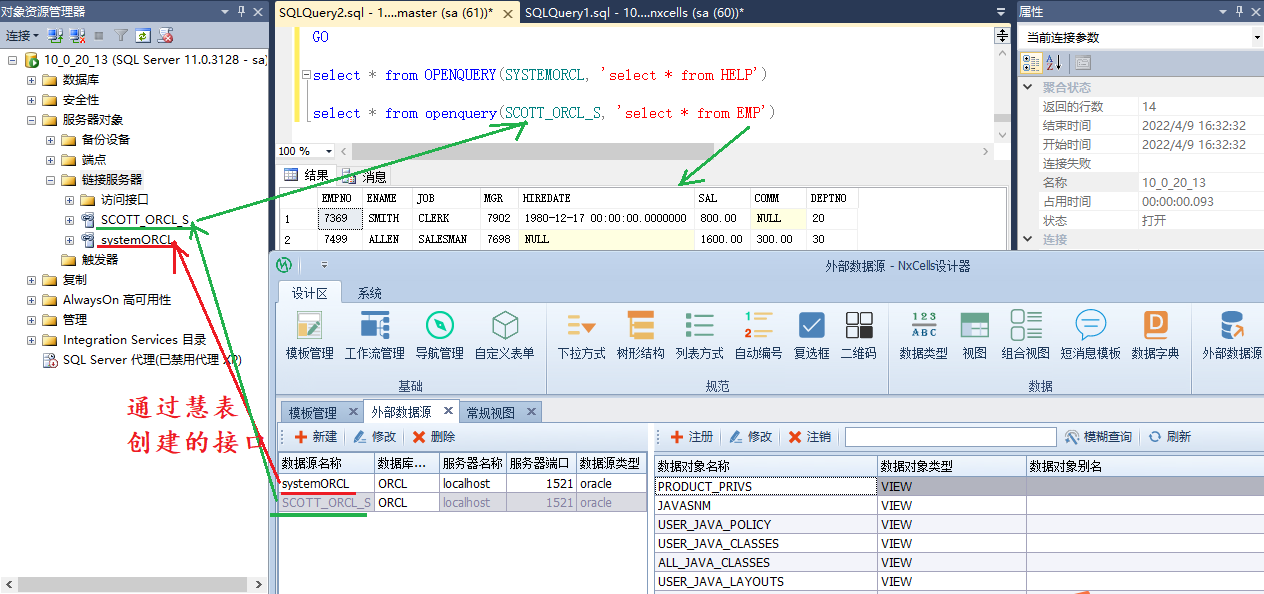Switch to the 结果 results tab
Viewport: 1264px width, 594px height.
(x=307, y=176)
